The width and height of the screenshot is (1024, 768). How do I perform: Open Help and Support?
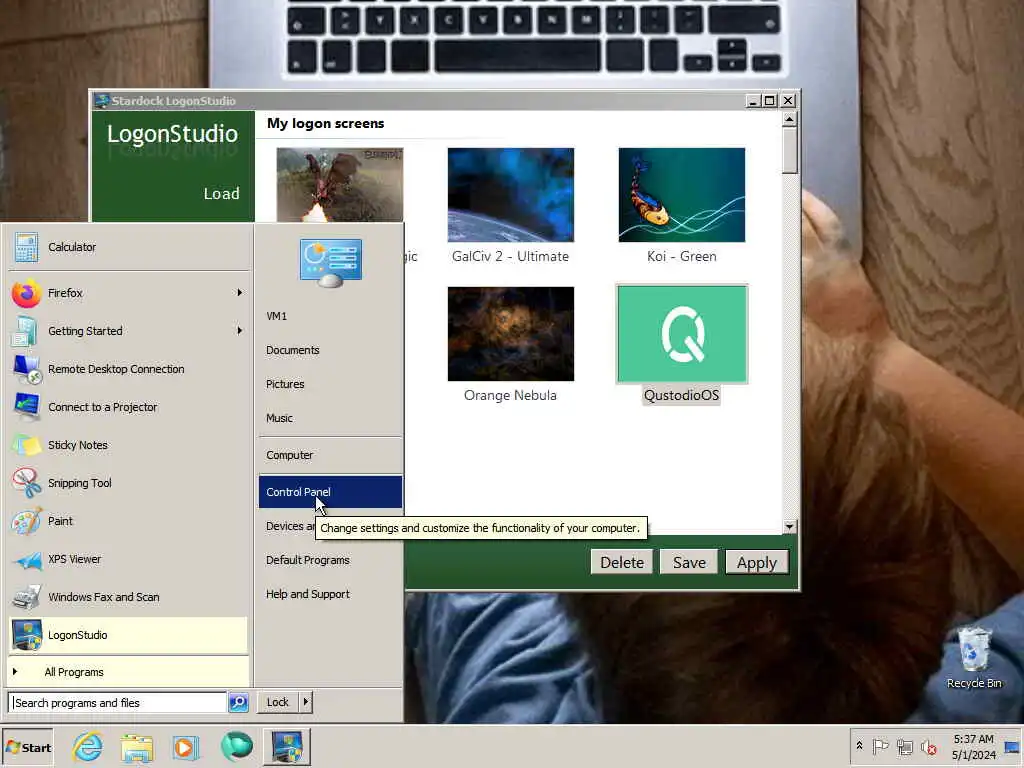(330, 594)
